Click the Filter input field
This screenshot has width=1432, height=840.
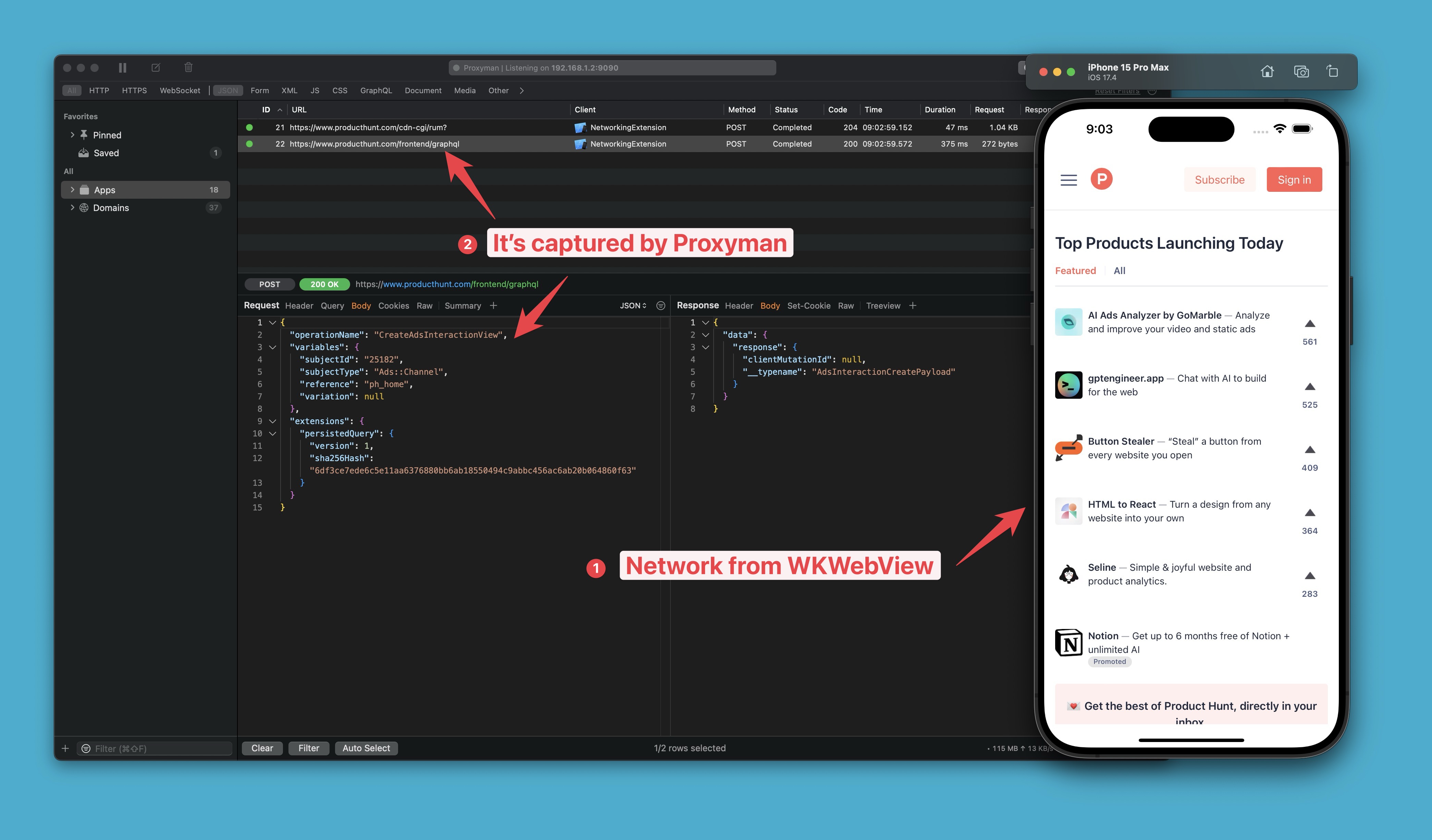(x=150, y=747)
